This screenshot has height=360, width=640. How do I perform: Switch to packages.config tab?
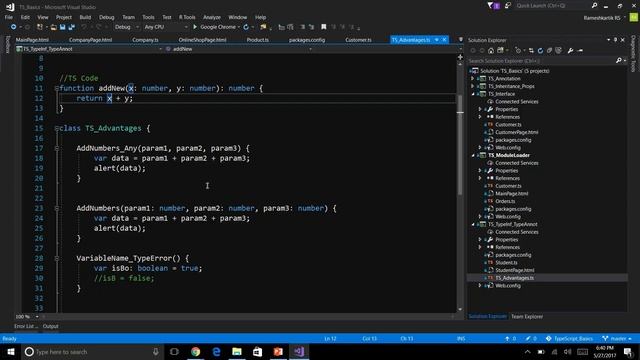[x=307, y=40]
